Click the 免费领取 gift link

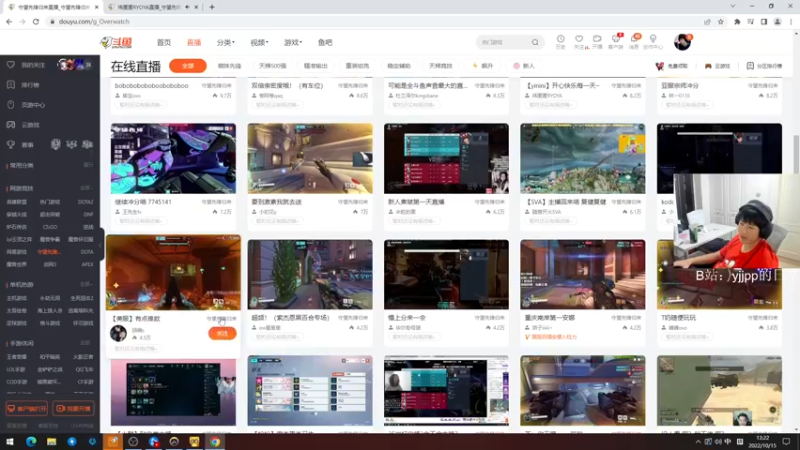(x=672, y=66)
